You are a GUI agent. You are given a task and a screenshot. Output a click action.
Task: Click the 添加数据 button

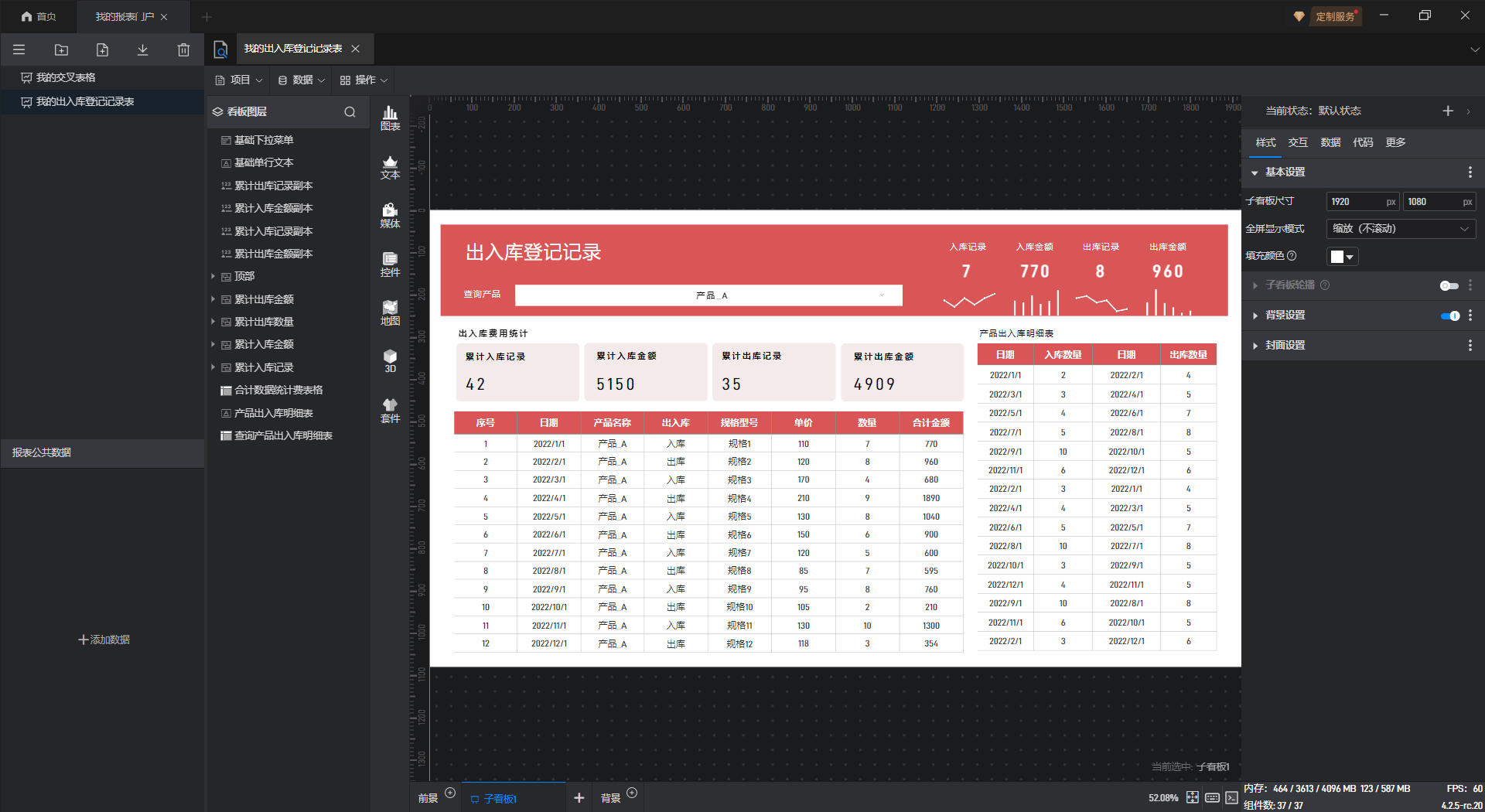104,640
